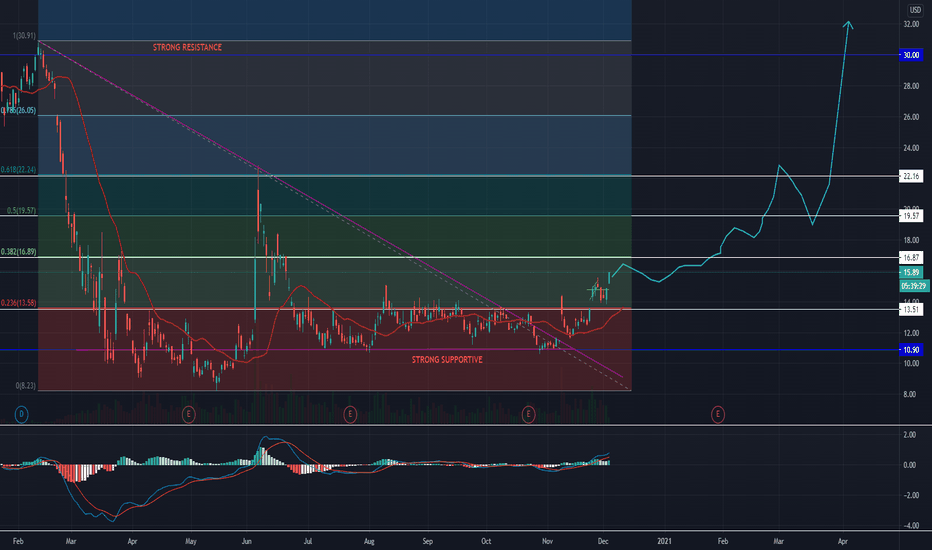Select the Fibonacci 0(8.23) level label

coord(26,386)
